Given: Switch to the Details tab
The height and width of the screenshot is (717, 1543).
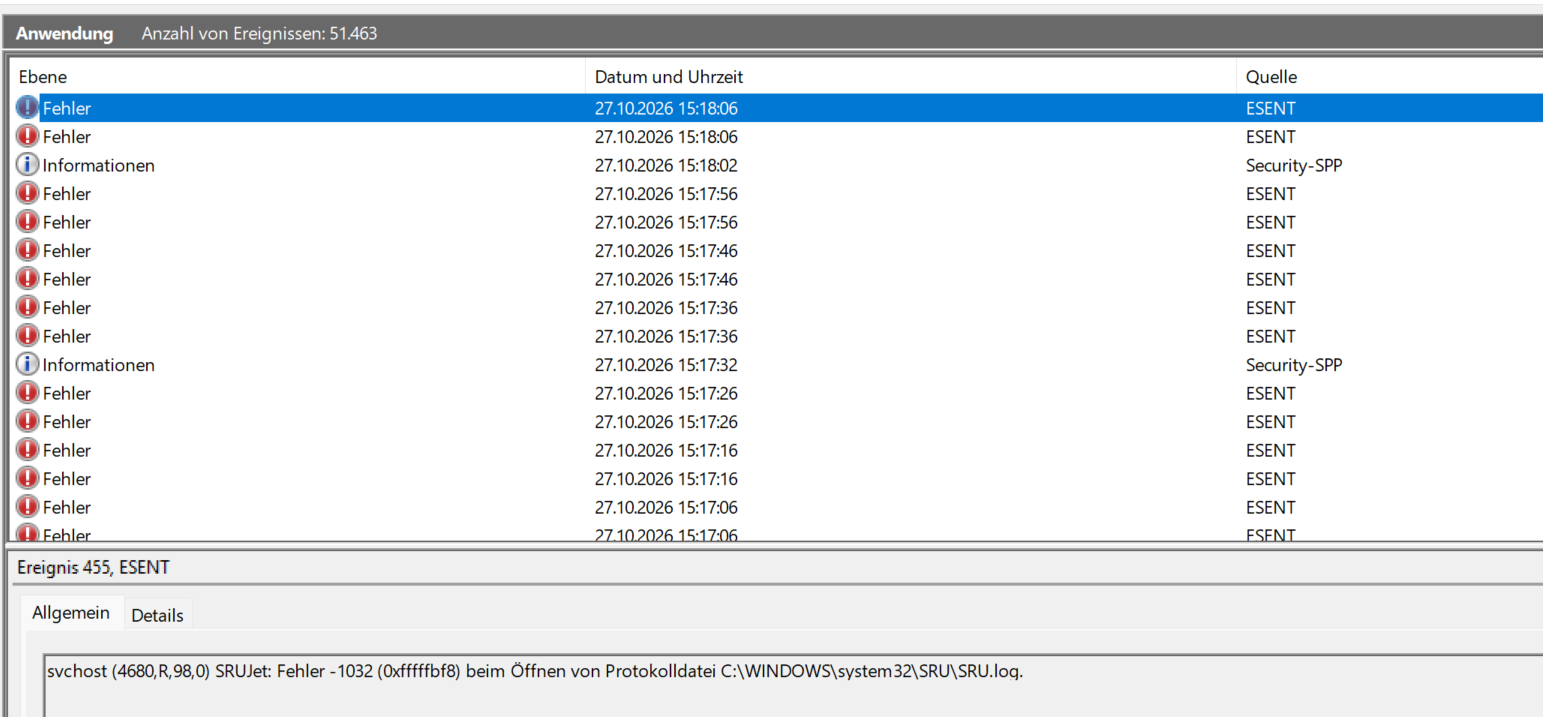Looking at the screenshot, I should 157,615.
